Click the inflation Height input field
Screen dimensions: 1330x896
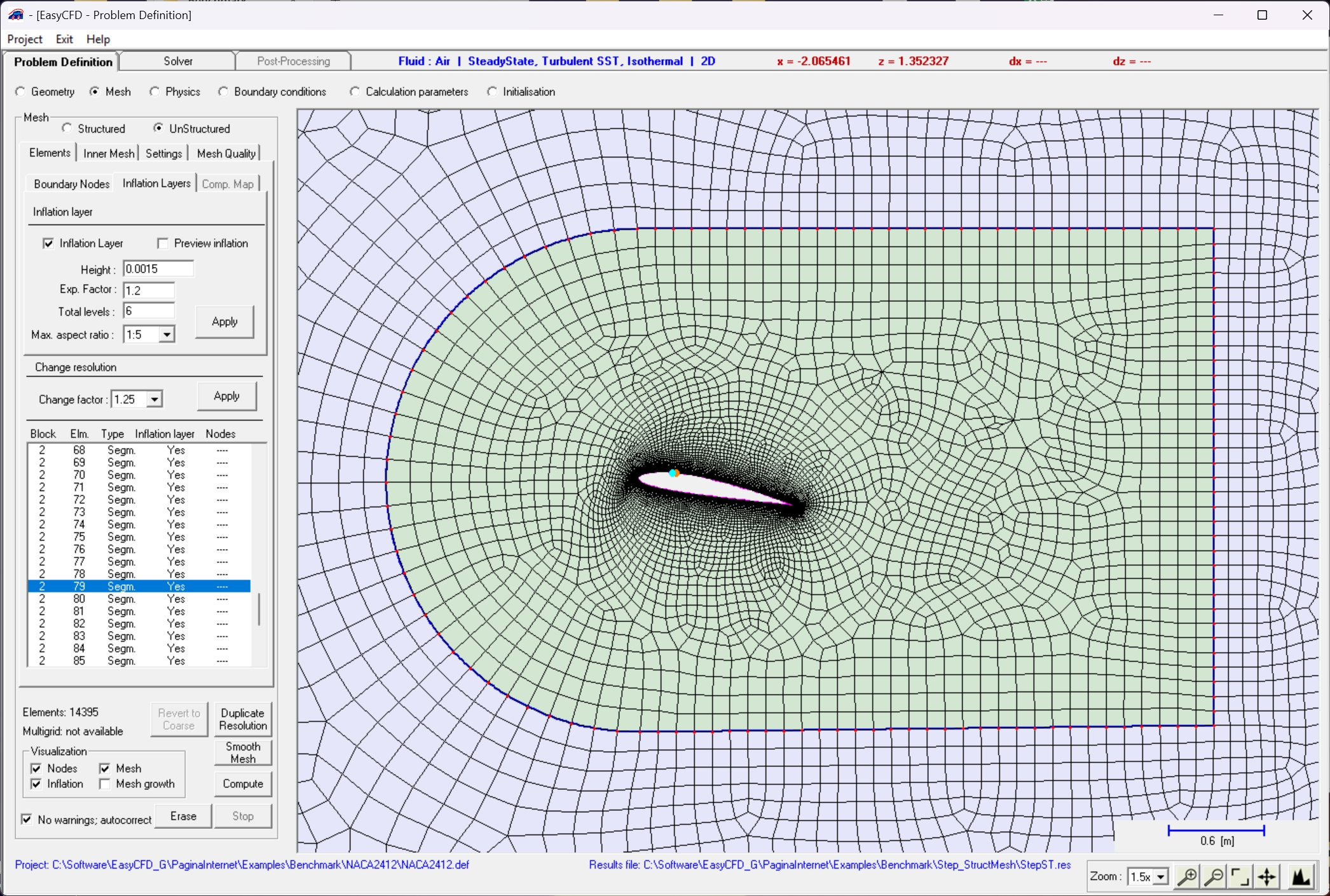pos(158,269)
